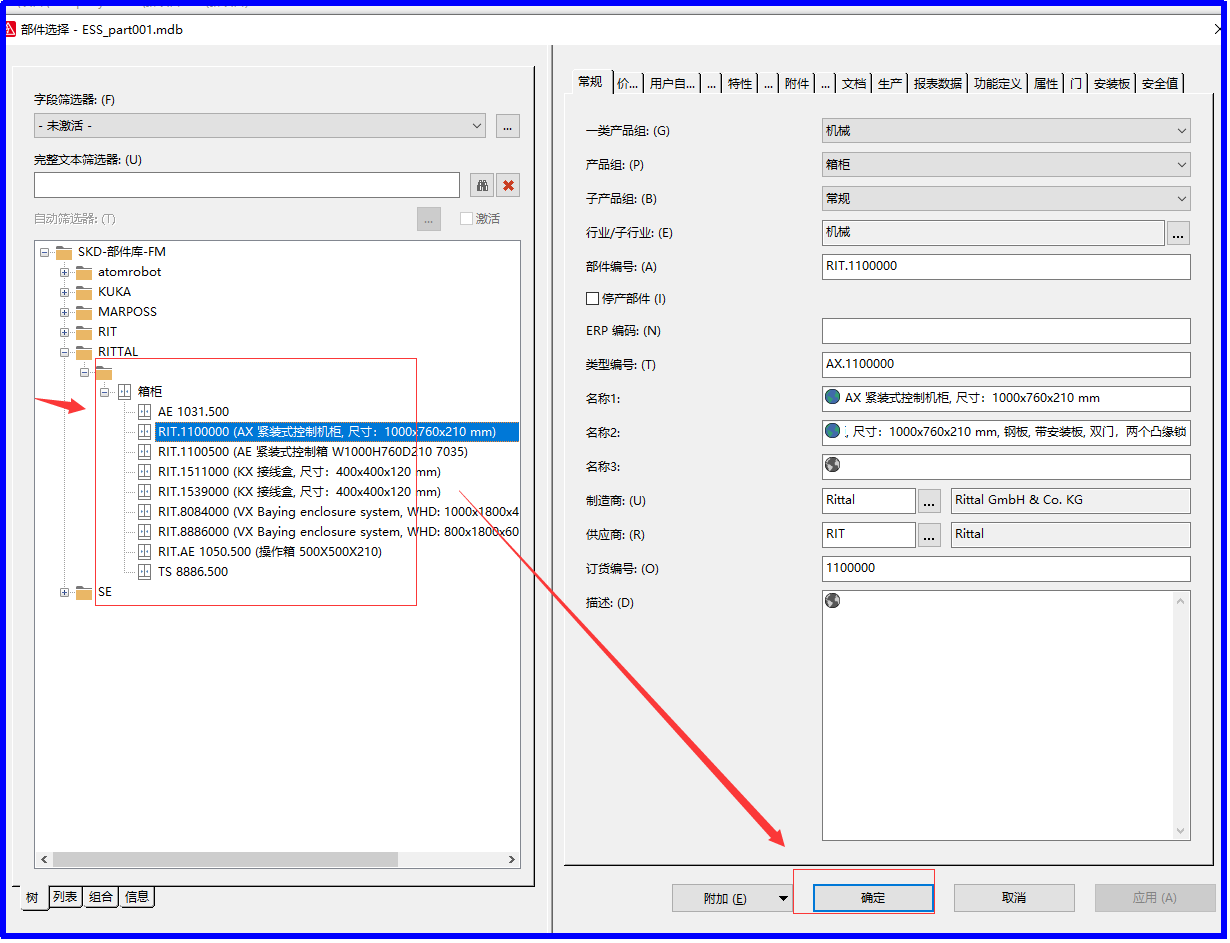Viewport: 1230px width, 943px height.
Task: Switch to the 安装板 tab
Action: tap(1112, 83)
